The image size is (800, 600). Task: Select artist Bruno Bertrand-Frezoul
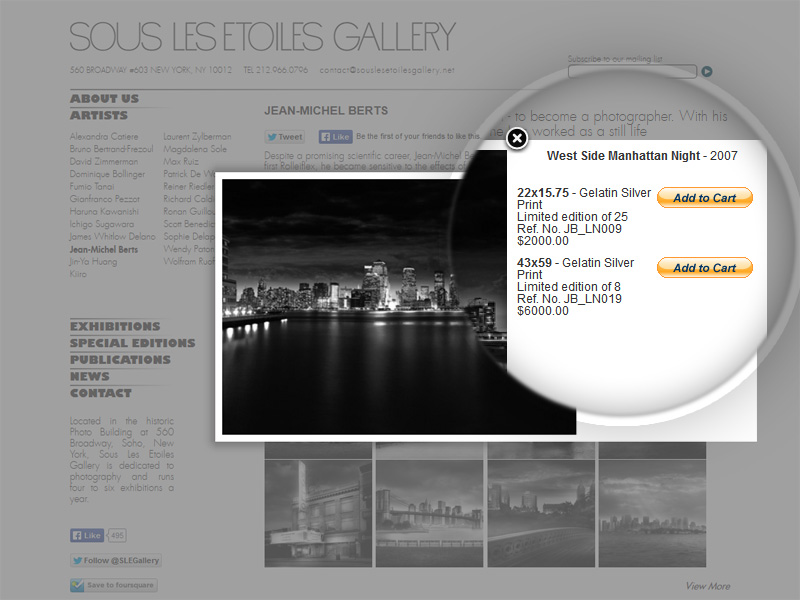tap(111, 149)
